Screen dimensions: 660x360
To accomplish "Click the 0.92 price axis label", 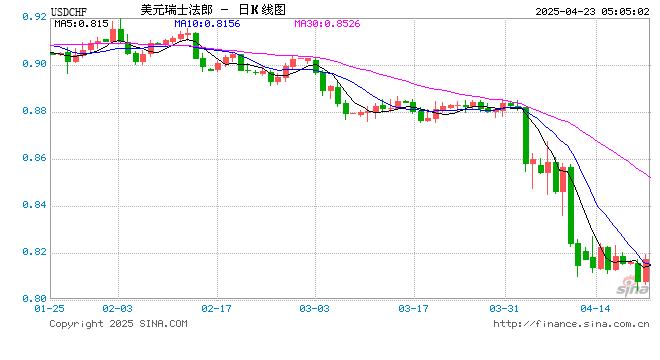I will coord(34,16).
